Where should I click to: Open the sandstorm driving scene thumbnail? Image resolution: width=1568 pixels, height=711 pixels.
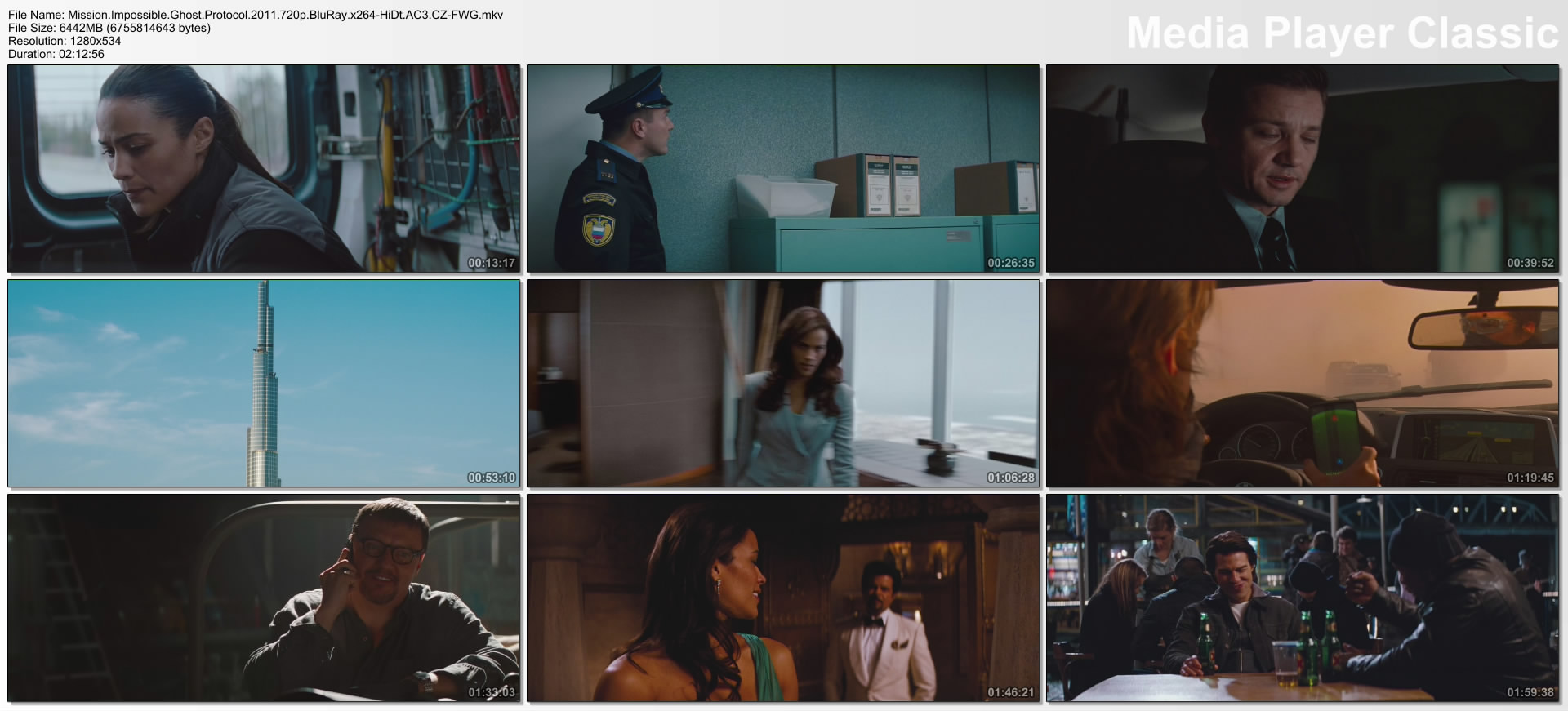coord(1302,383)
